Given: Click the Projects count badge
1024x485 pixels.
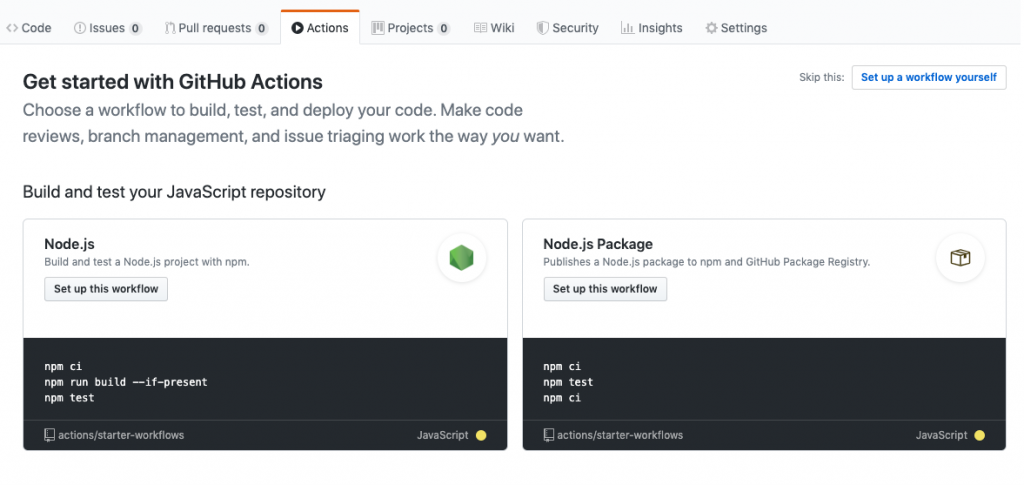Looking at the screenshot, I should [x=443, y=28].
